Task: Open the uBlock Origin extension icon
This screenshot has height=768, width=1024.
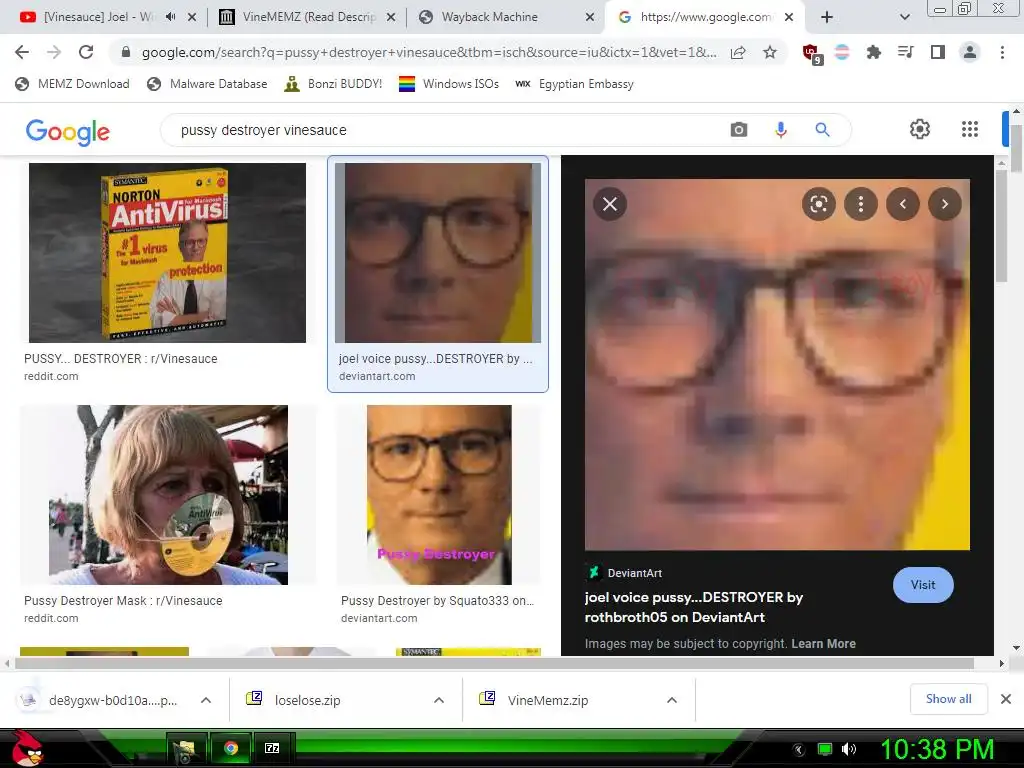Action: (x=812, y=54)
